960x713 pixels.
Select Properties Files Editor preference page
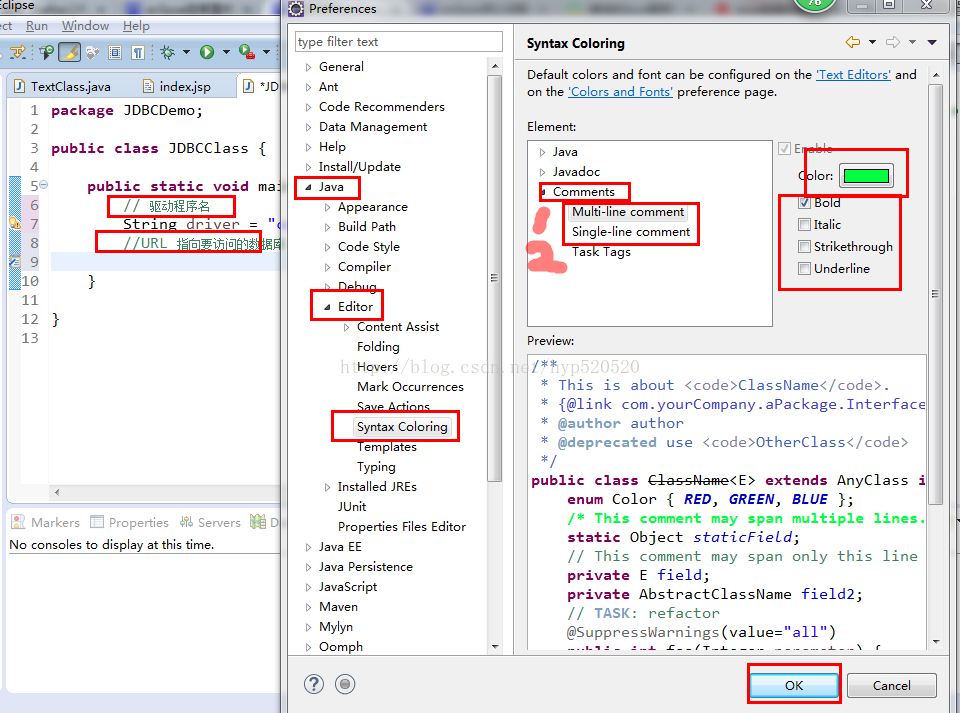[402, 526]
